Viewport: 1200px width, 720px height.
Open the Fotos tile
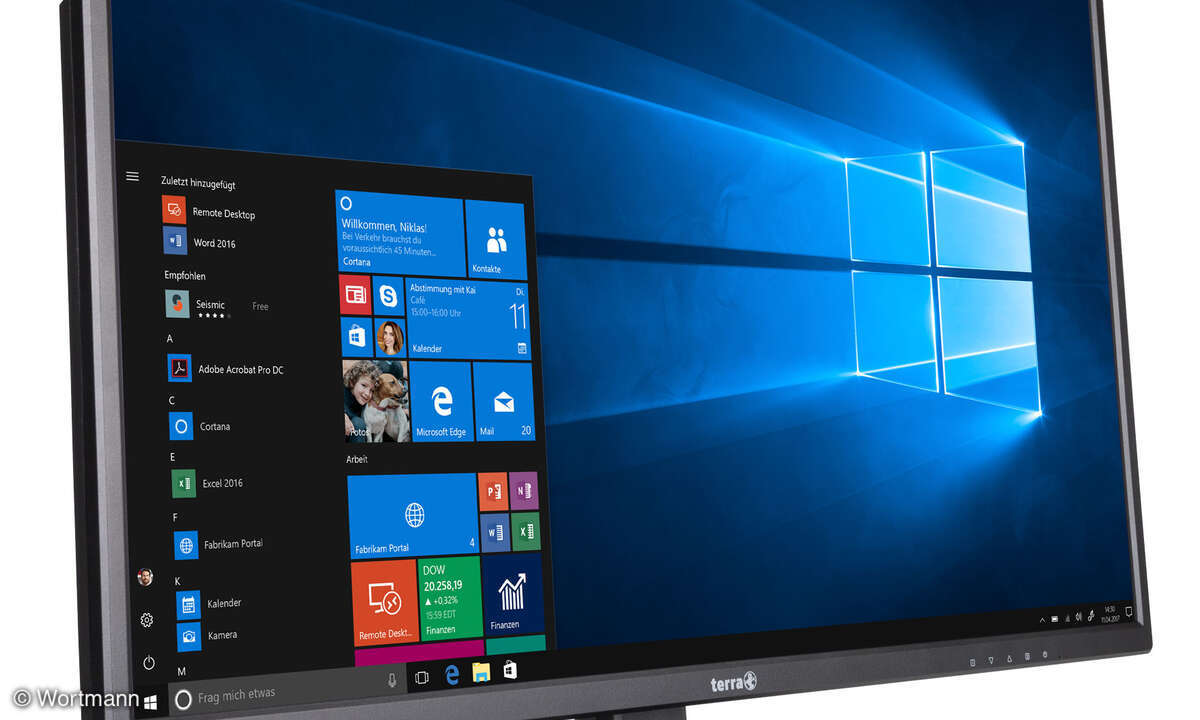pyautogui.click(x=376, y=400)
